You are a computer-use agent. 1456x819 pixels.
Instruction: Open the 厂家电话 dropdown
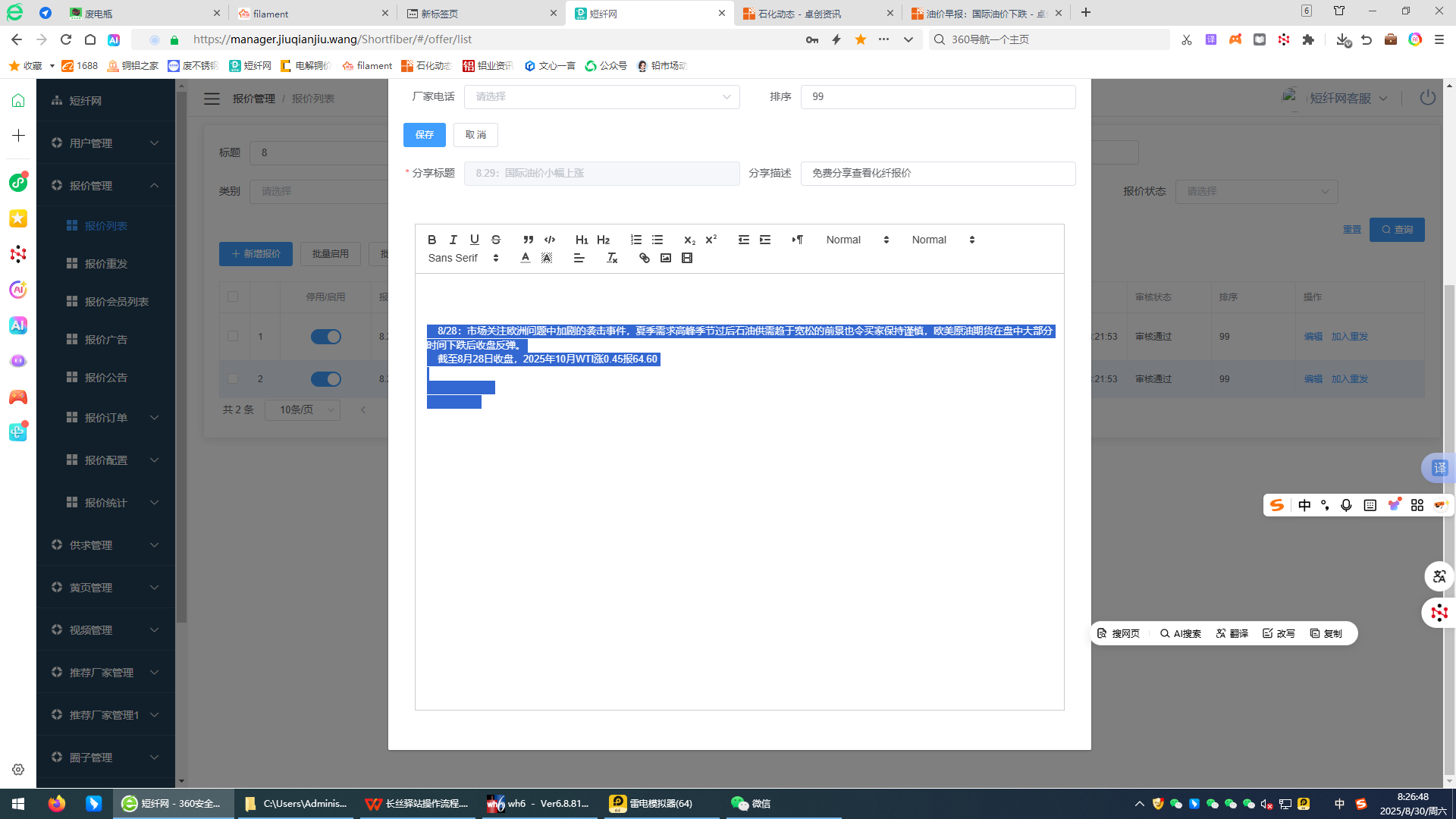pos(601,97)
